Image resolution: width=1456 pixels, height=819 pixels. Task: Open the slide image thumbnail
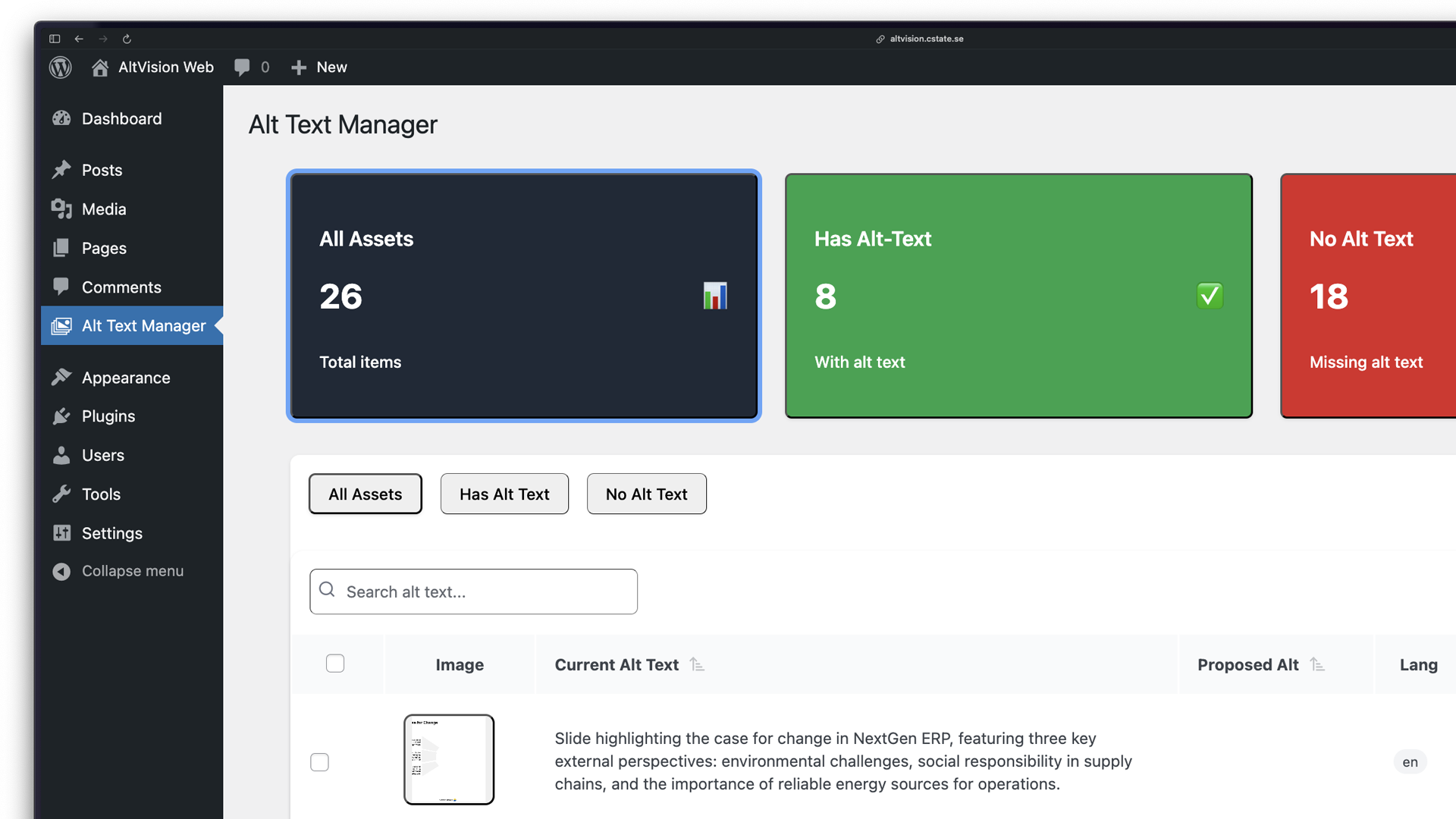449,759
